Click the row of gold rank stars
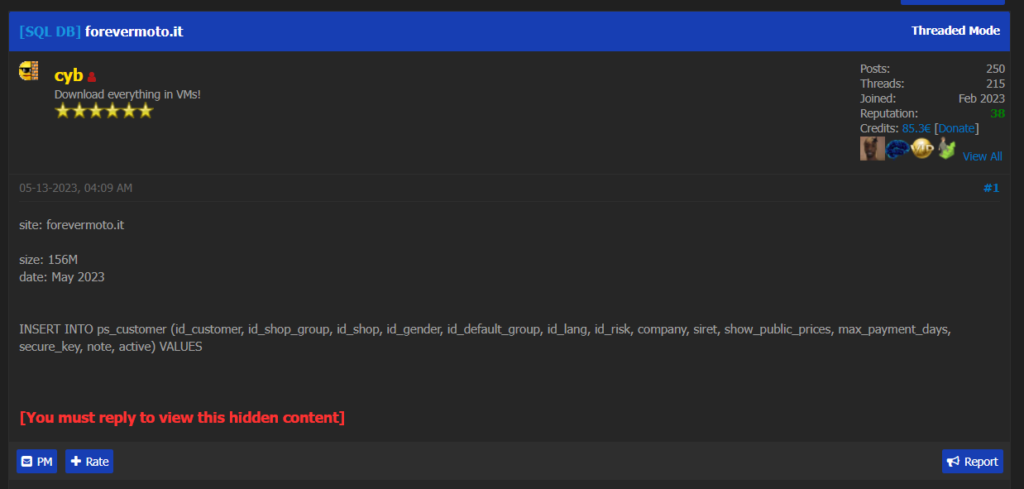The image size is (1024, 489). (x=104, y=111)
